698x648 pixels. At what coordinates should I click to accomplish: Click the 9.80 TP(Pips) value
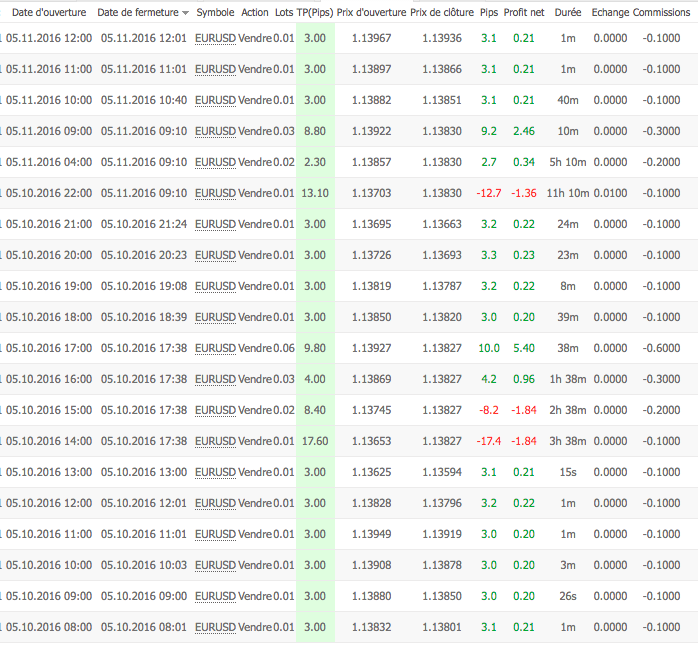[x=315, y=348]
